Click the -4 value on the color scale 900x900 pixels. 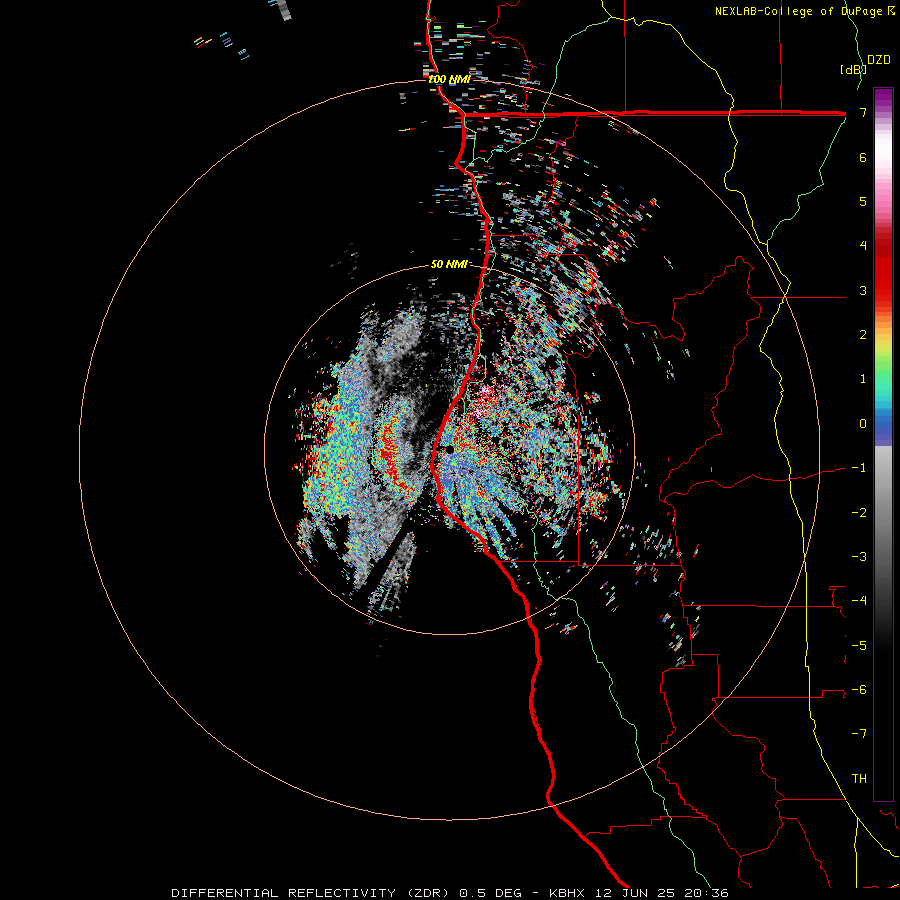[x=859, y=601]
